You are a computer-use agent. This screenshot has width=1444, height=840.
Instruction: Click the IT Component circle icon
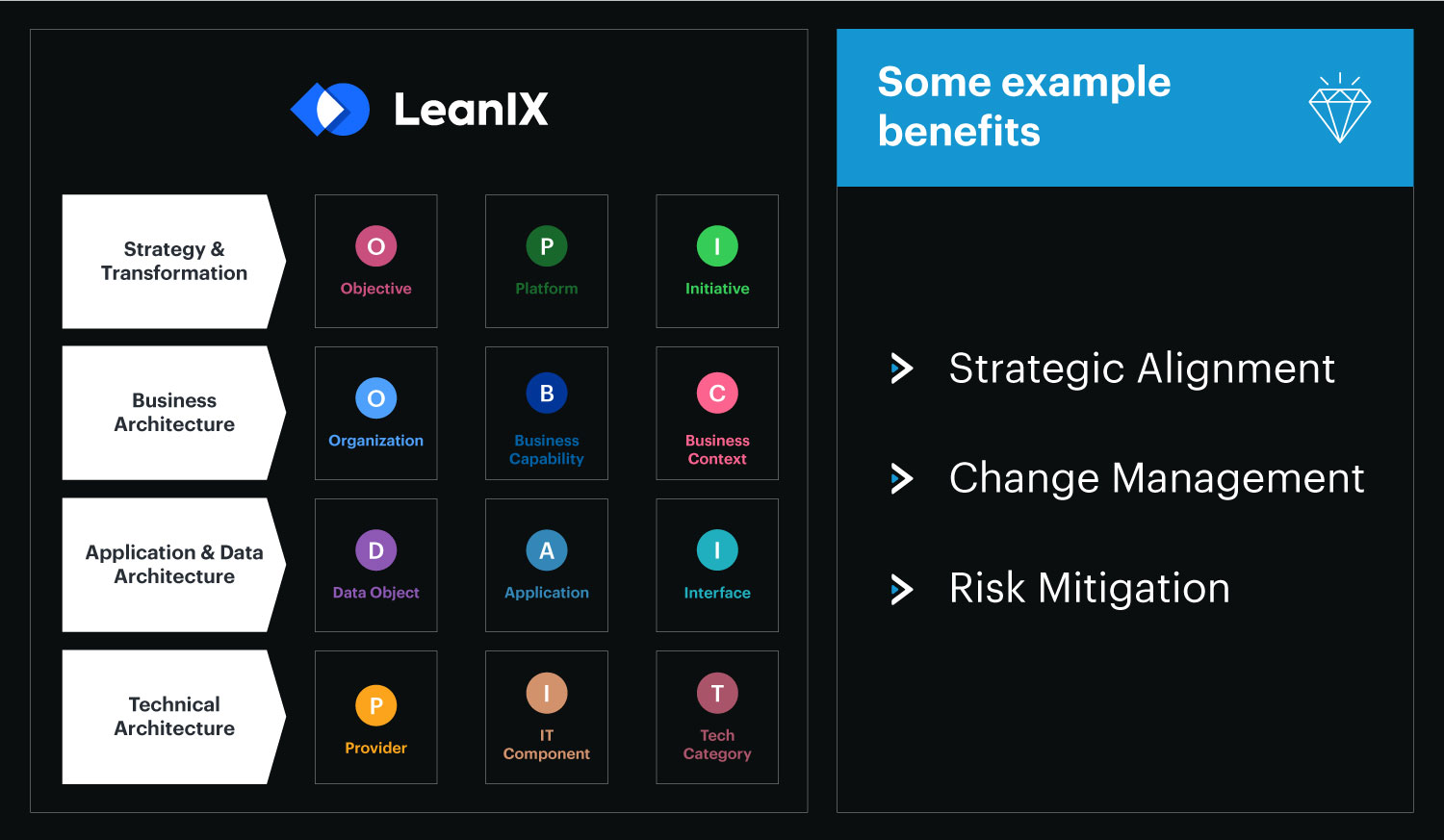point(547,693)
